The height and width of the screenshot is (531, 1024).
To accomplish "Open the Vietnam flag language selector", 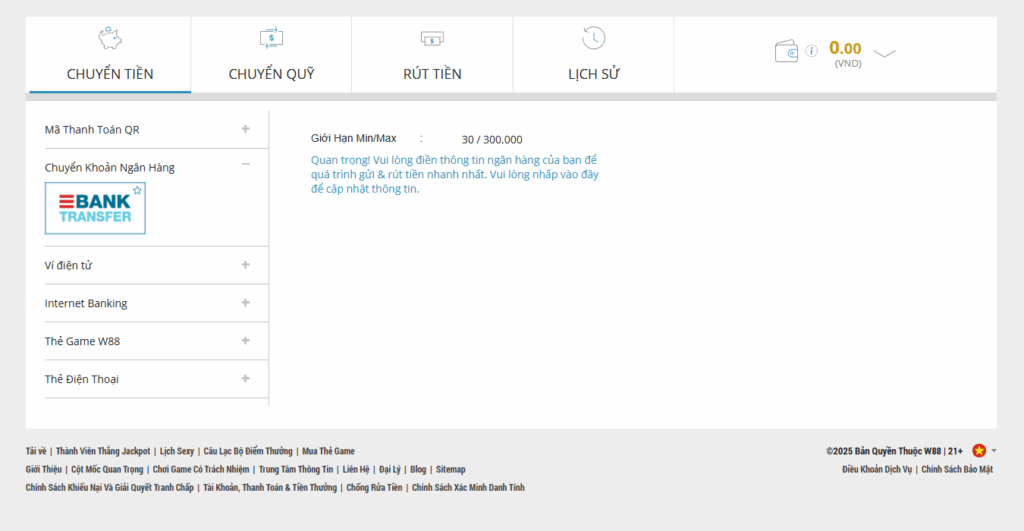I will coord(979,451).
